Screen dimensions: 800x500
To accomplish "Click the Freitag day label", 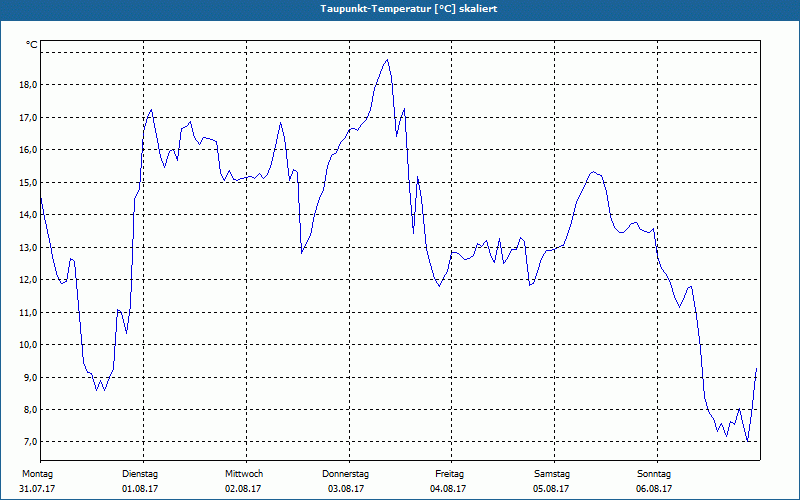I will pyautogui.click(x=449, y=474).
